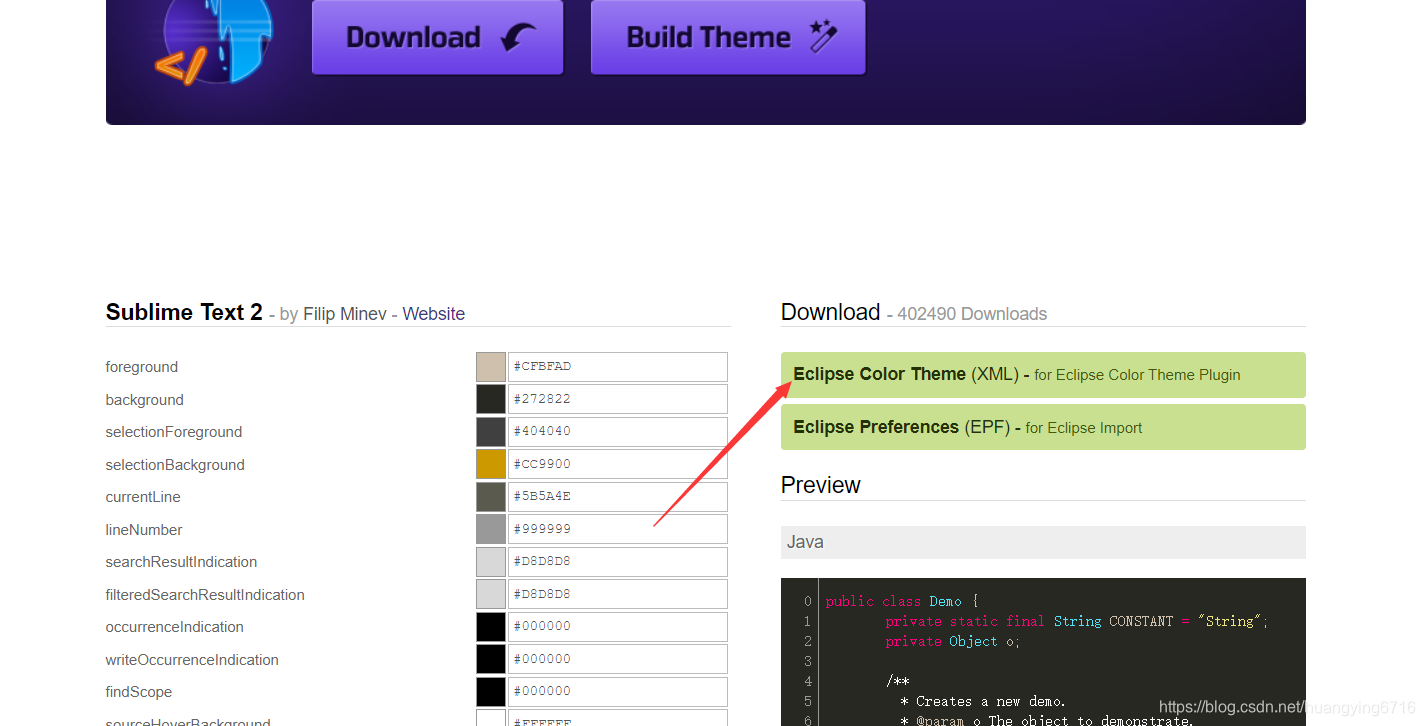Click the background hex field #272822
Viewport: 1425px width, 726px height.
click(618, 399)
